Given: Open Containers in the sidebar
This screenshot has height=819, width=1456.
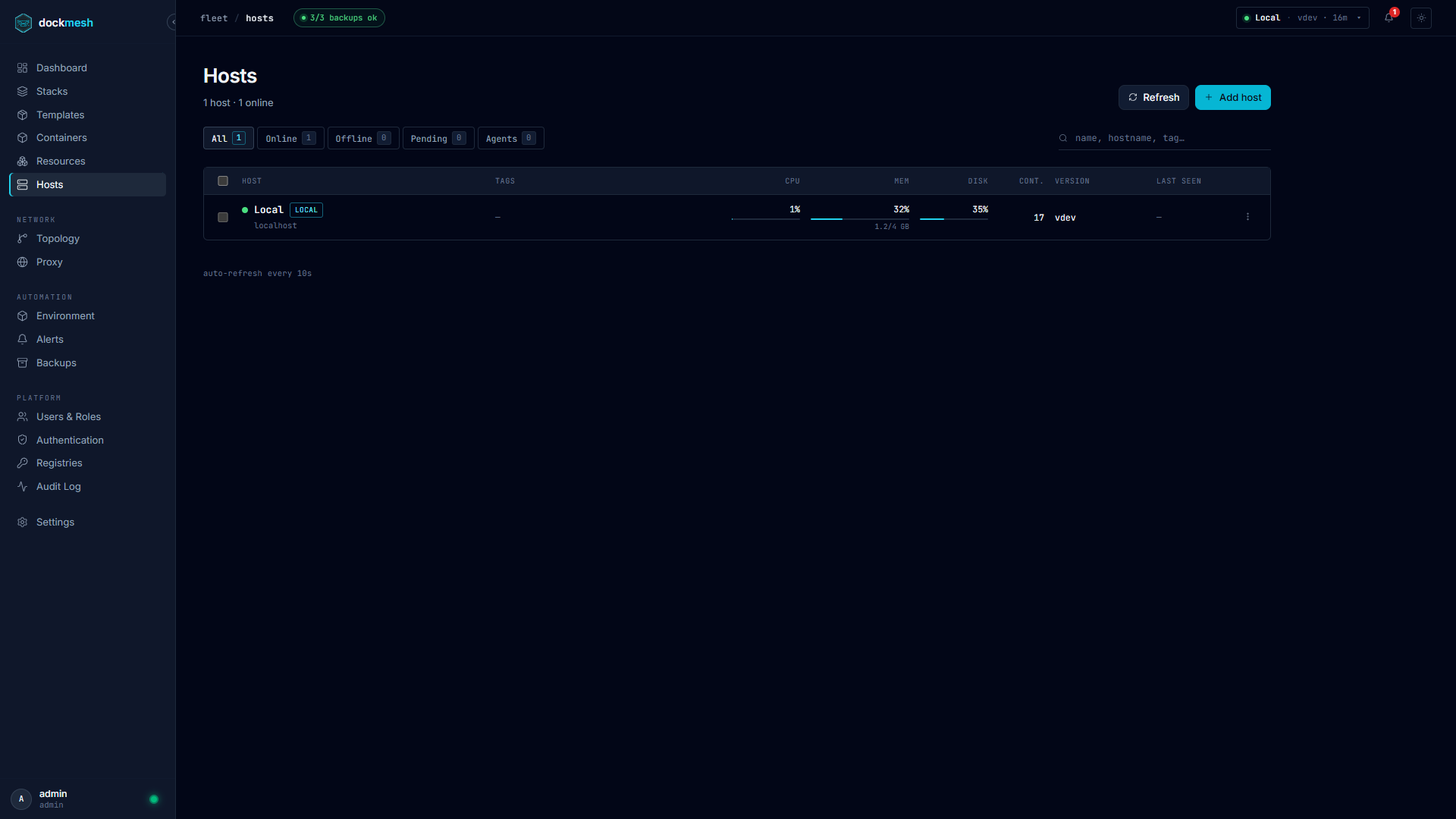Looking at the screenshot, I should point(87,137).
